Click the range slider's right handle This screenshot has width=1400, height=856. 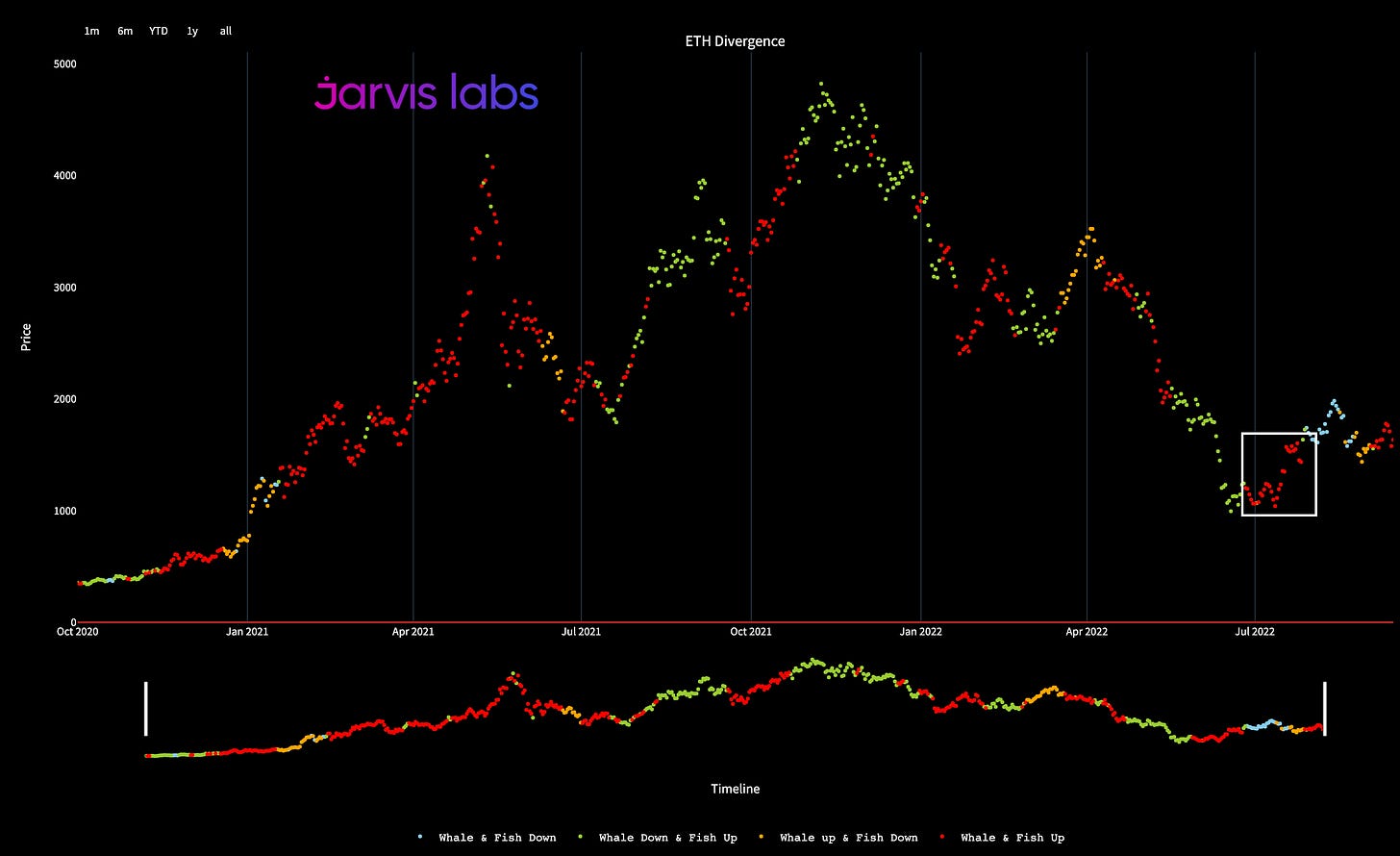pyautogui.click(x=1325, y=709)
